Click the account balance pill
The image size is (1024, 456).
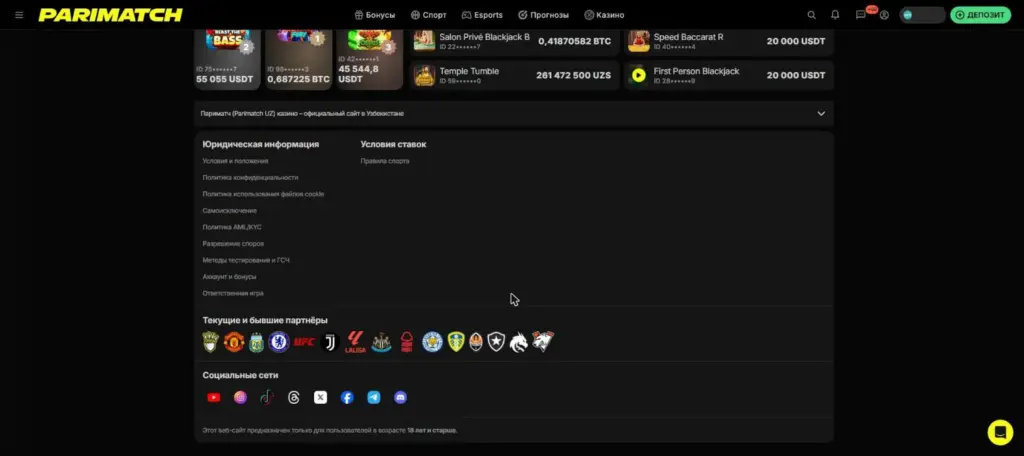[x=921, y=14]
